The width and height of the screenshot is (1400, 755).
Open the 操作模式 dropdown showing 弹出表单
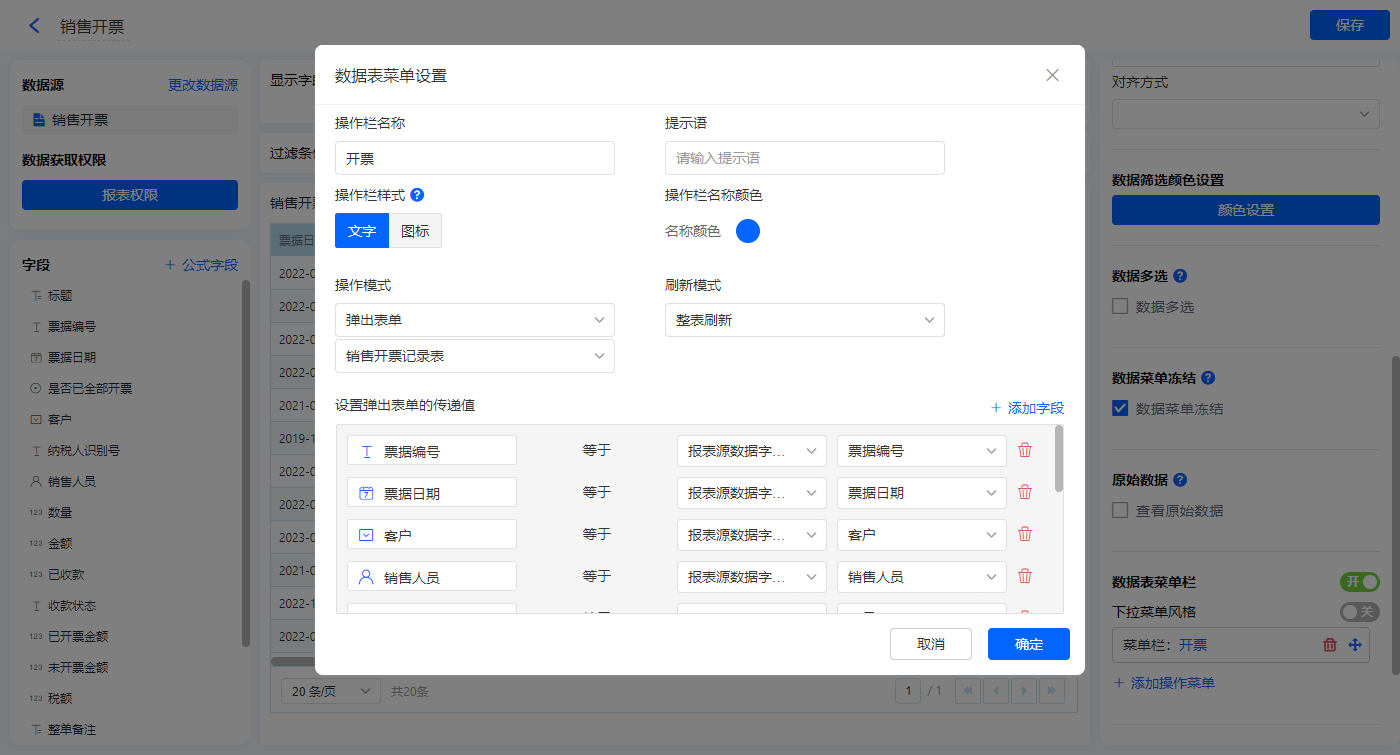474,320
